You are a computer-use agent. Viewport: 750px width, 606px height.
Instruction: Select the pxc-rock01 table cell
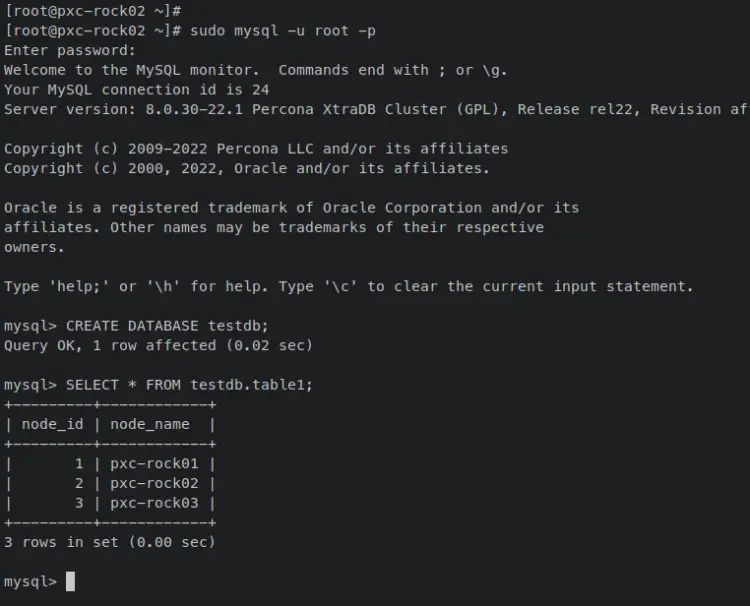(x=154, y=464)
